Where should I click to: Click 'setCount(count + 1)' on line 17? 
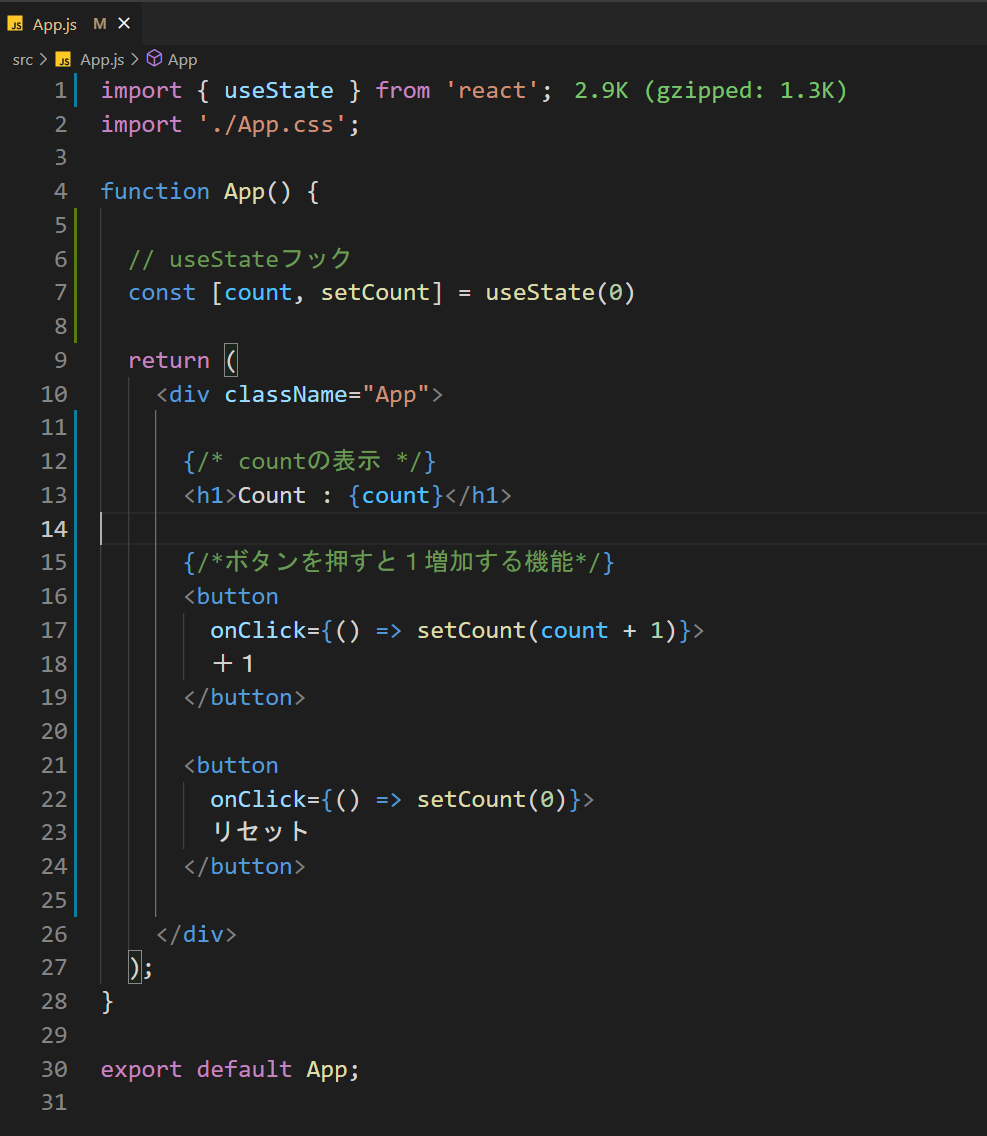pyautogui.click(x=547, y=630)
